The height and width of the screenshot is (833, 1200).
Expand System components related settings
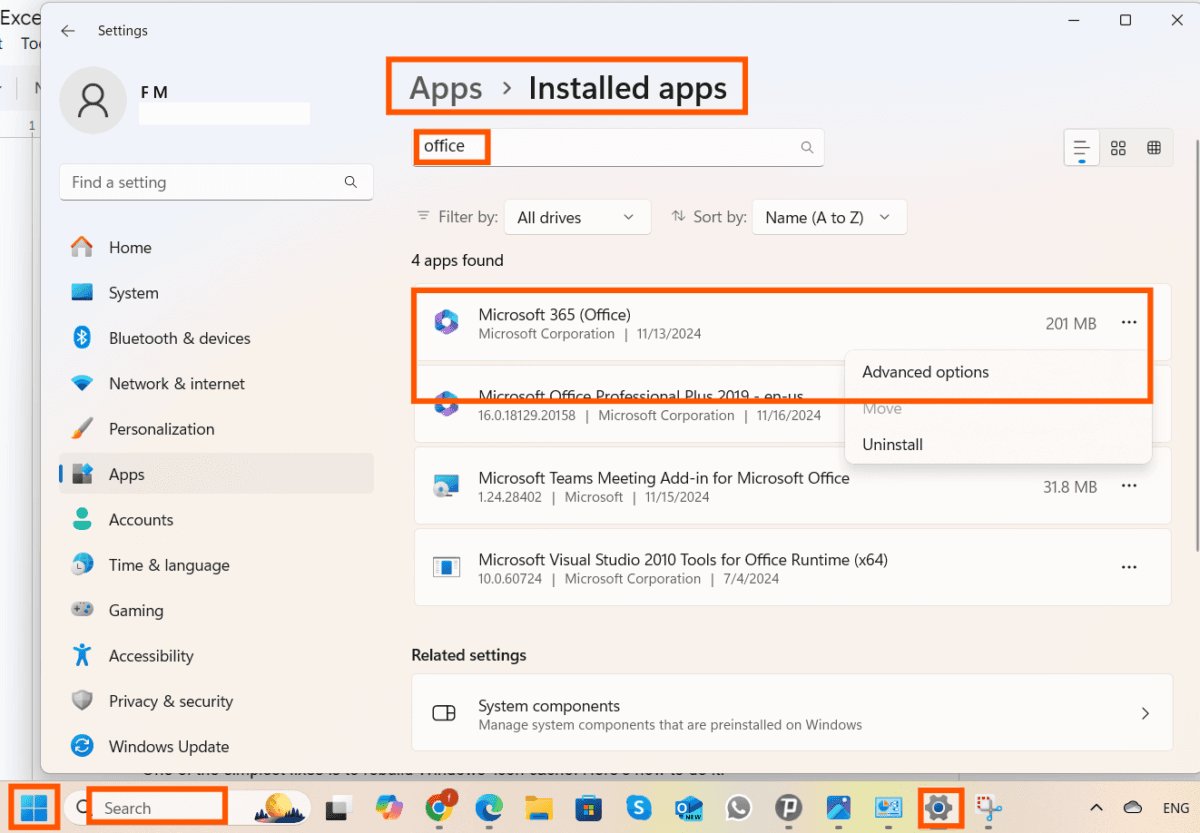tap(1145, 713)
